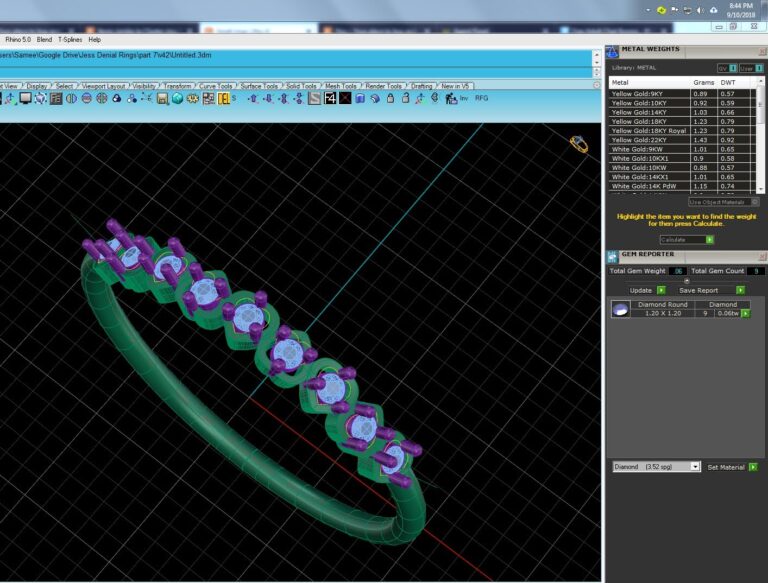768x583 pixels.
Task: Open the Rhino 5.0 menu
Action: pyautogui.click(x=18, y=40)
